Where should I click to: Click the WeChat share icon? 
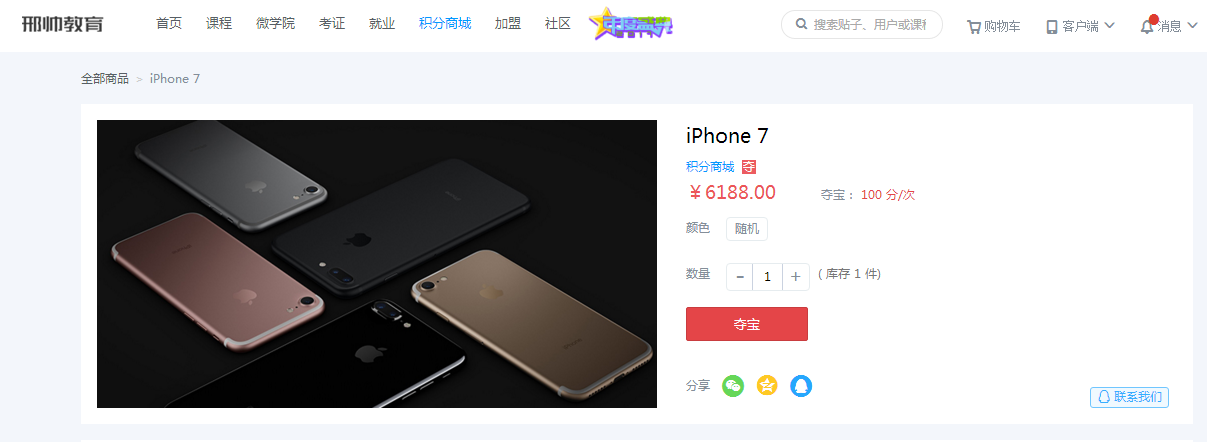click(734, 385)
